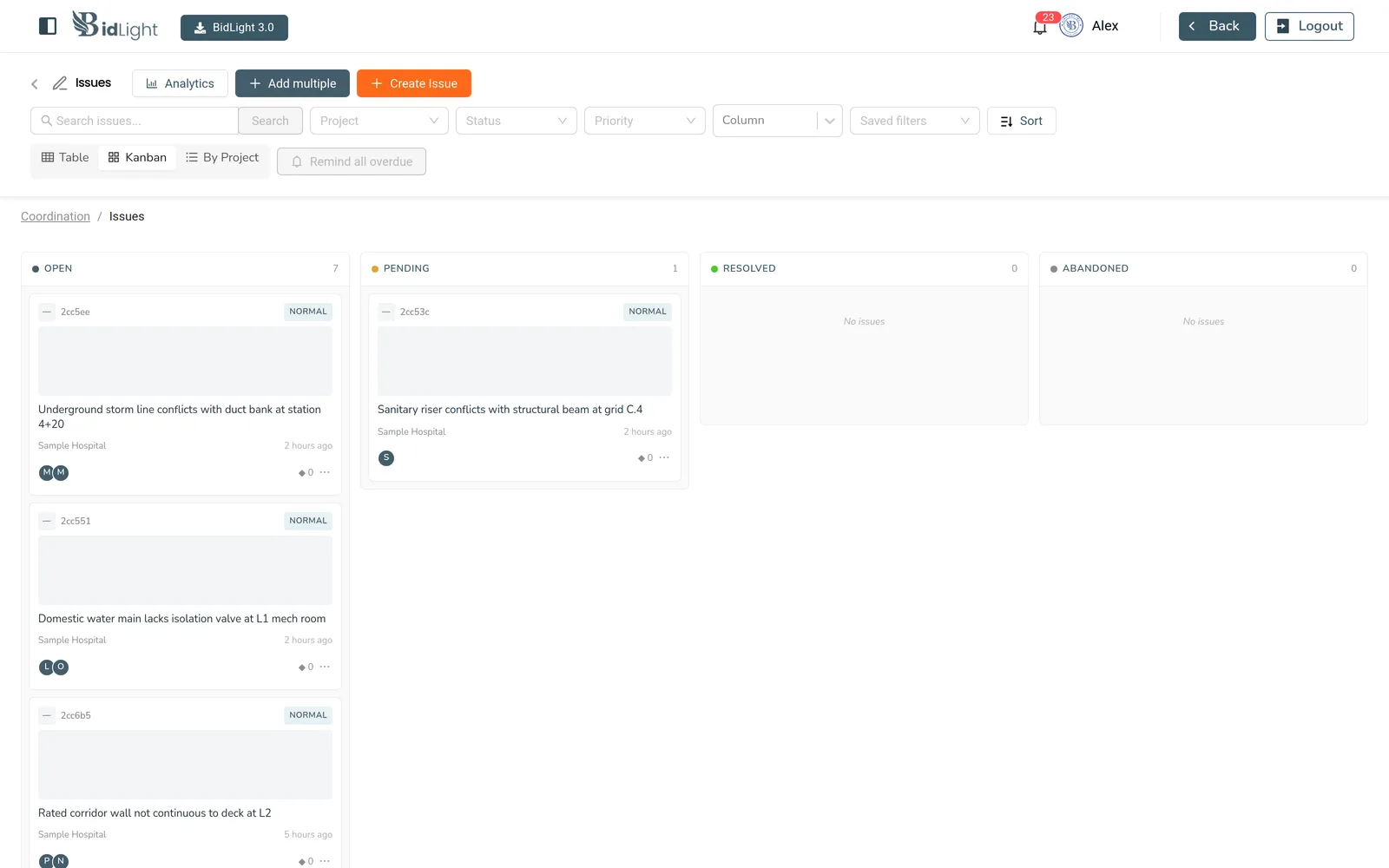The height and width of the screenshot is (868, 1389).
Task: Open Alex user avatar icon
Action: (x=1071, y=26)
